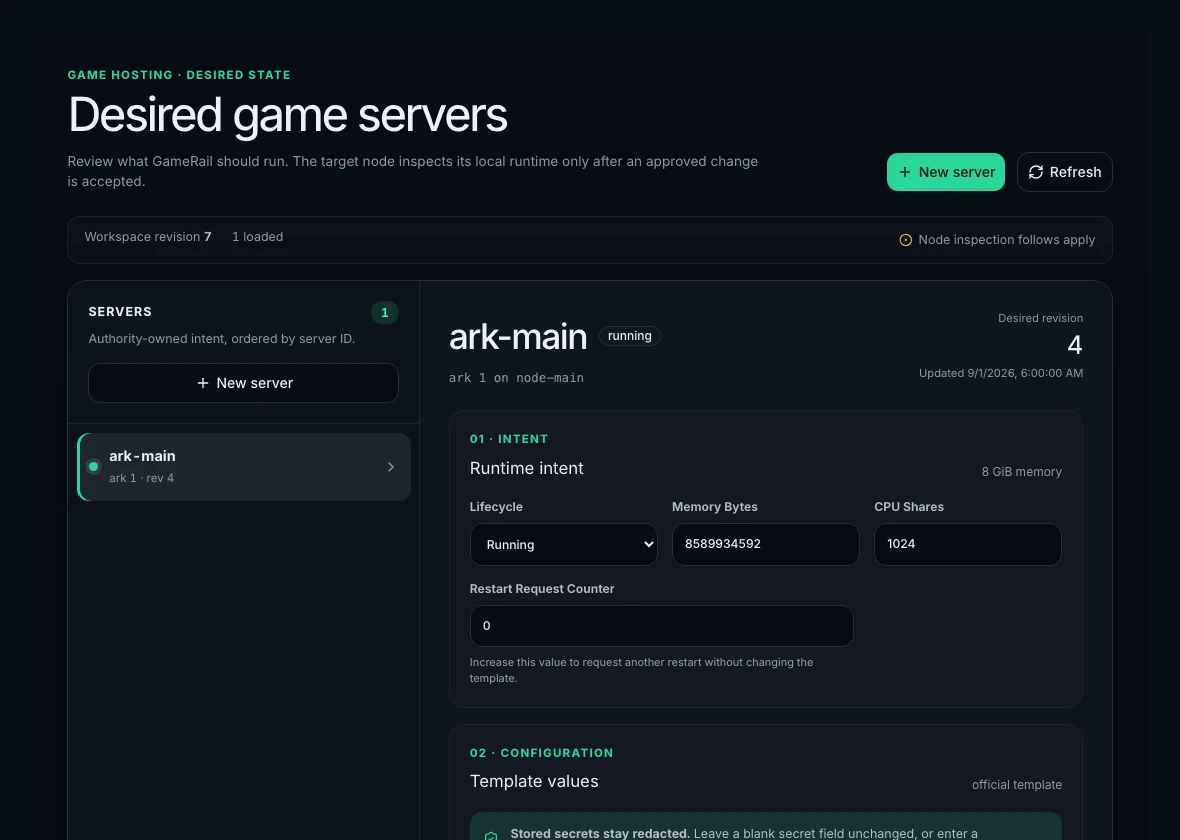
Task: Click the chevron arrow on ark-main row
Action: coord(391,467)
